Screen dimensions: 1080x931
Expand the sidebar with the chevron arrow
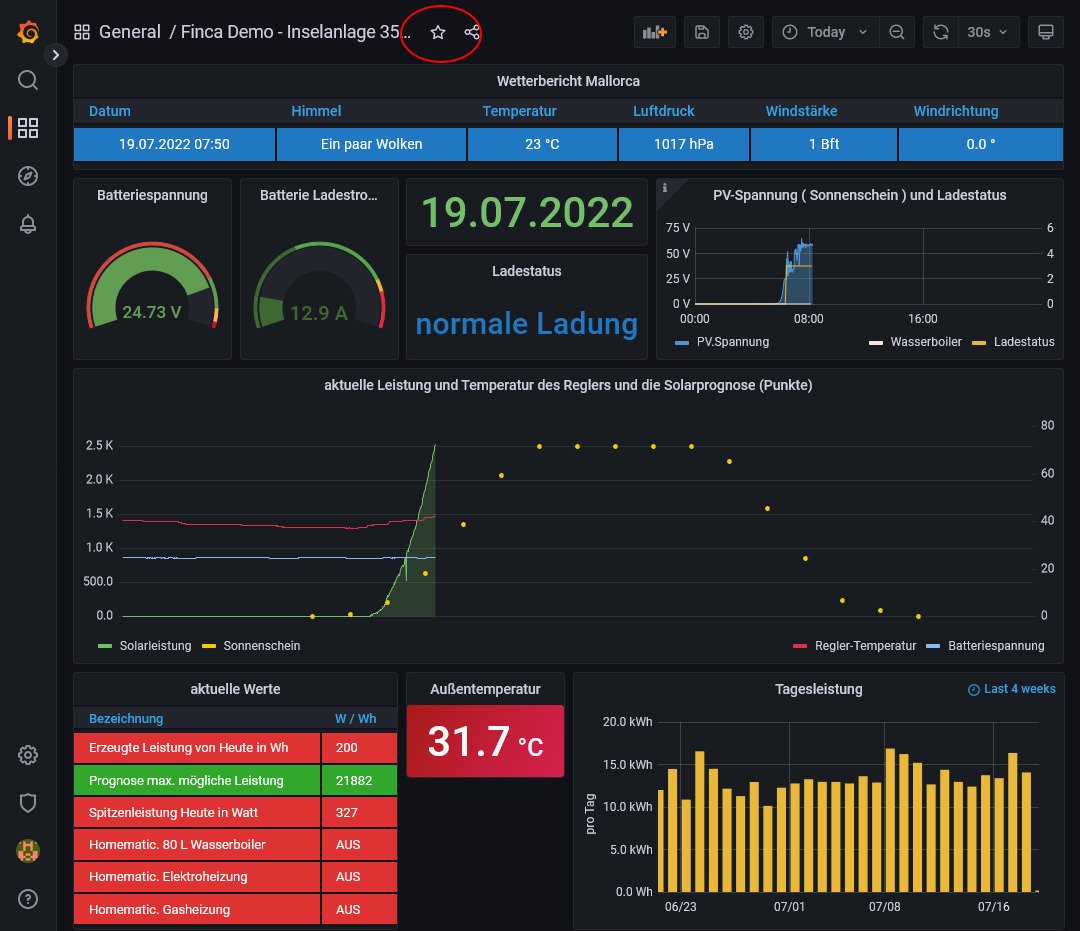click(x=56, y=55)
